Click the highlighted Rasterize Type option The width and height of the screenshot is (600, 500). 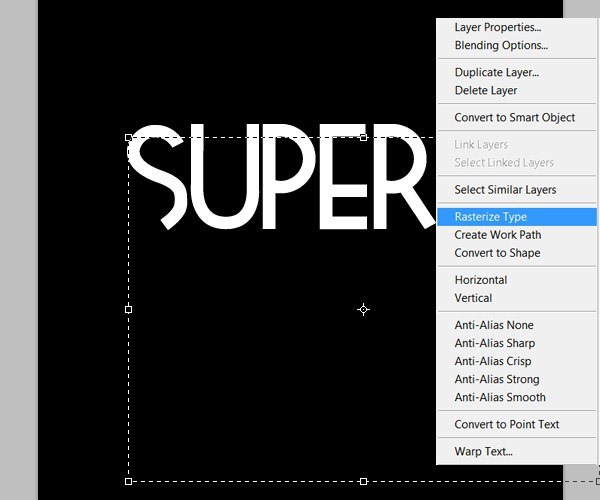[x=490, y=216]
